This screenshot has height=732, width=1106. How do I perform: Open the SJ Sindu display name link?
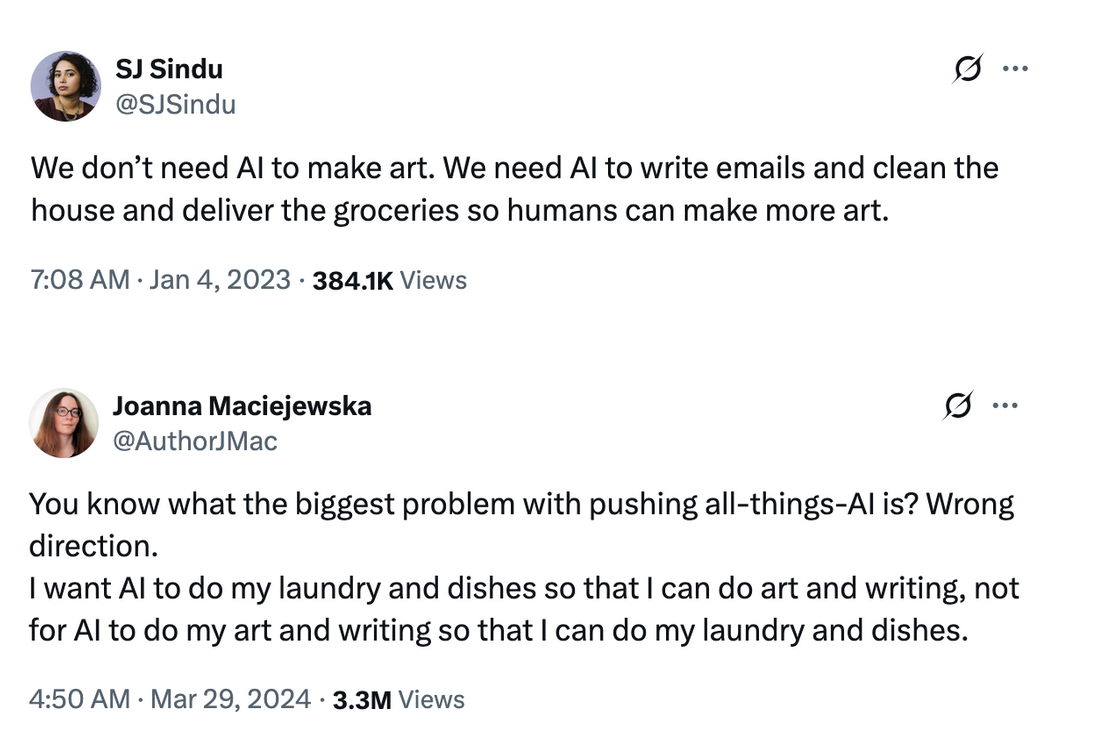pos(169,69)
